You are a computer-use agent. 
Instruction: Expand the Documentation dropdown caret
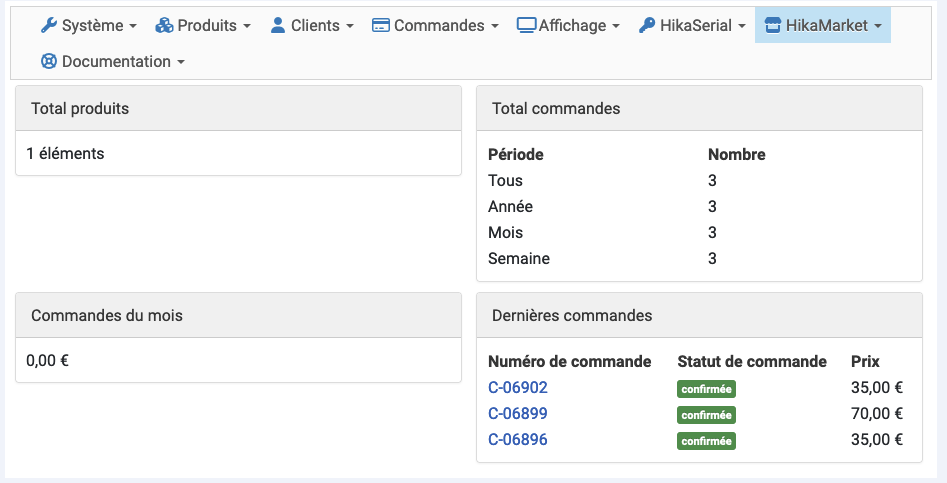pyautogui.click(x=181, y=62)
